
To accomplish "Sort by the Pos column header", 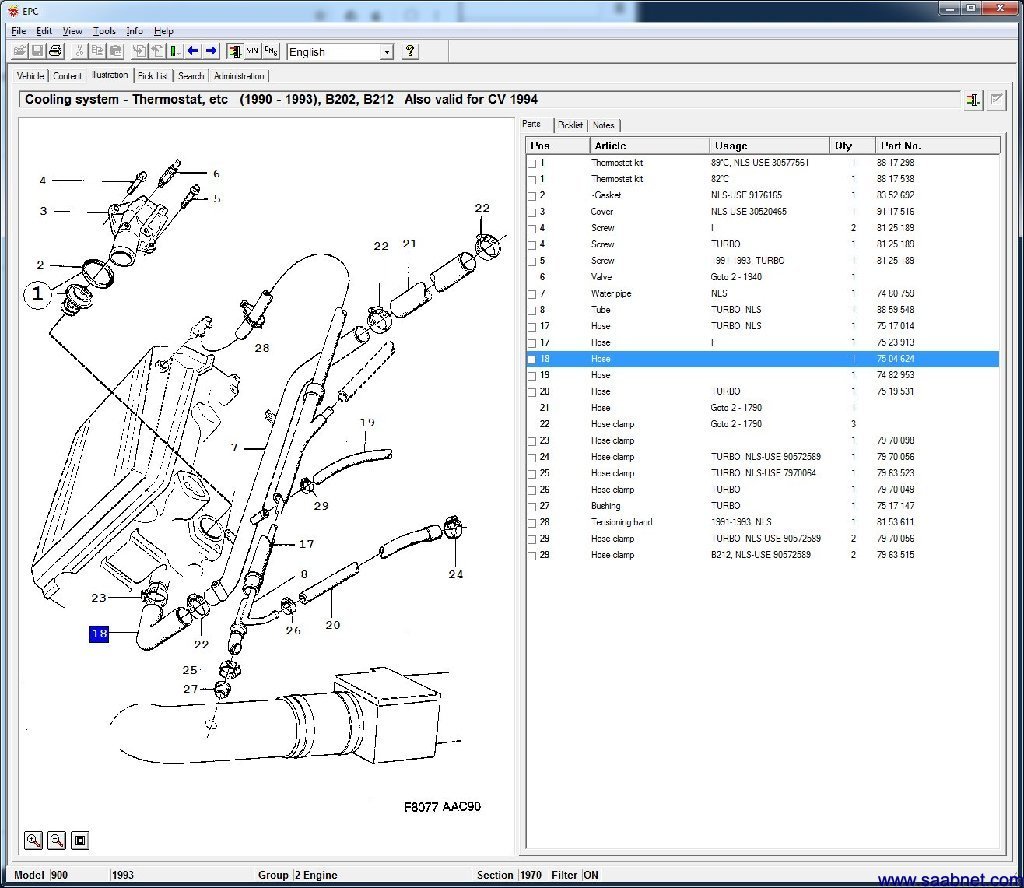I will click(558, 146).
